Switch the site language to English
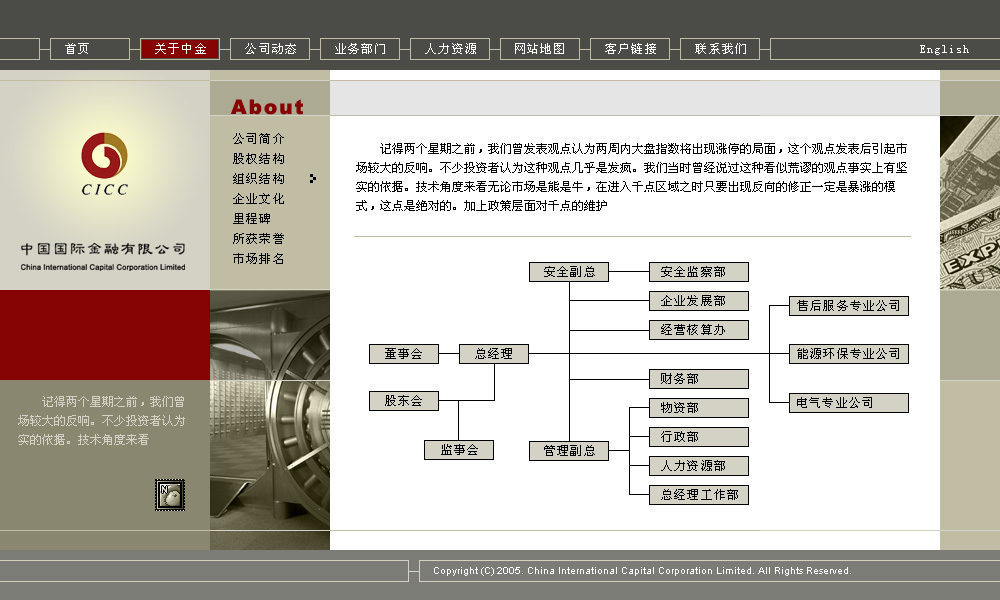Screen dimensions: 1000x600 click(944, 49)
